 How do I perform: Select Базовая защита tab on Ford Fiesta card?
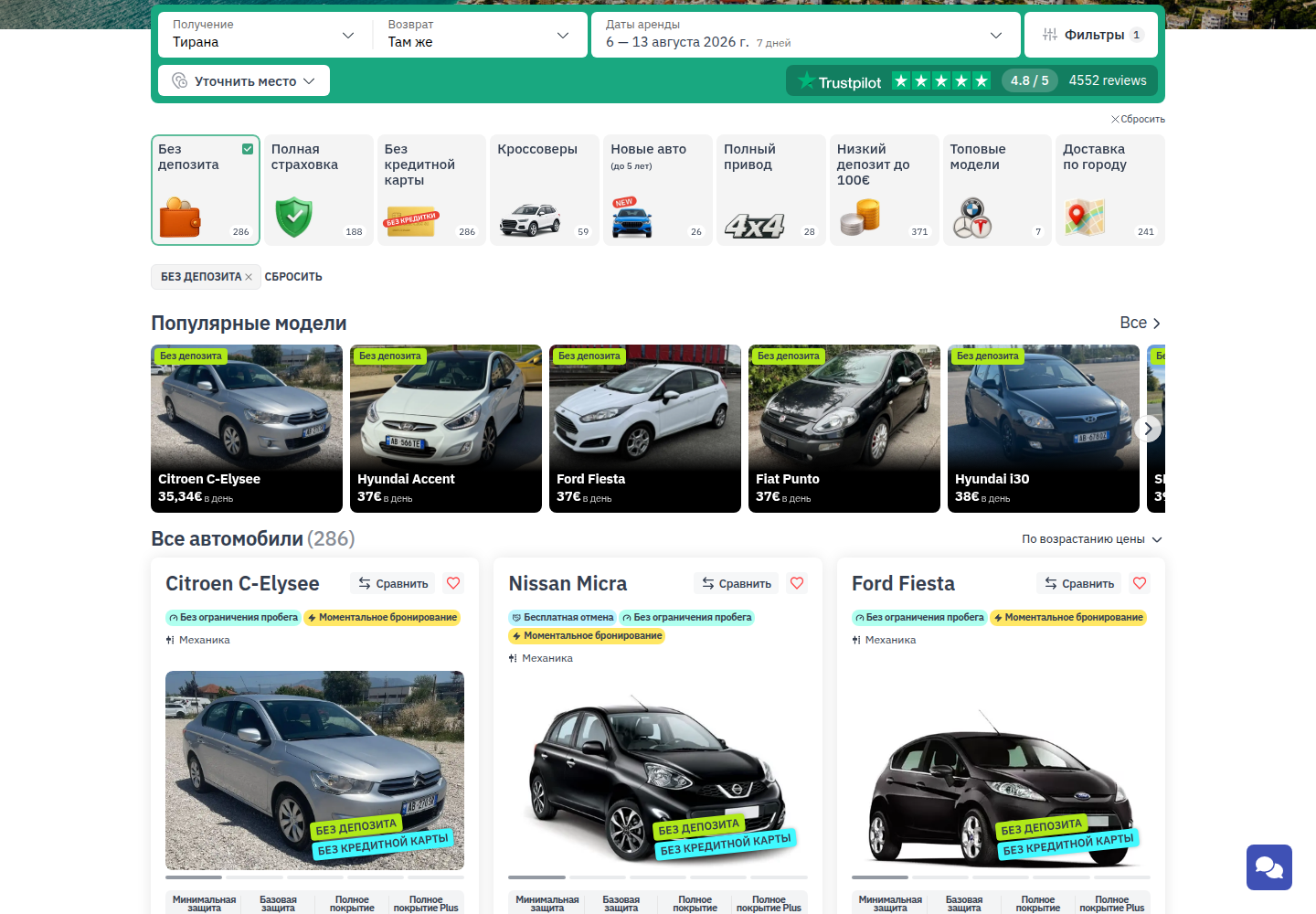tap(964, 904)
